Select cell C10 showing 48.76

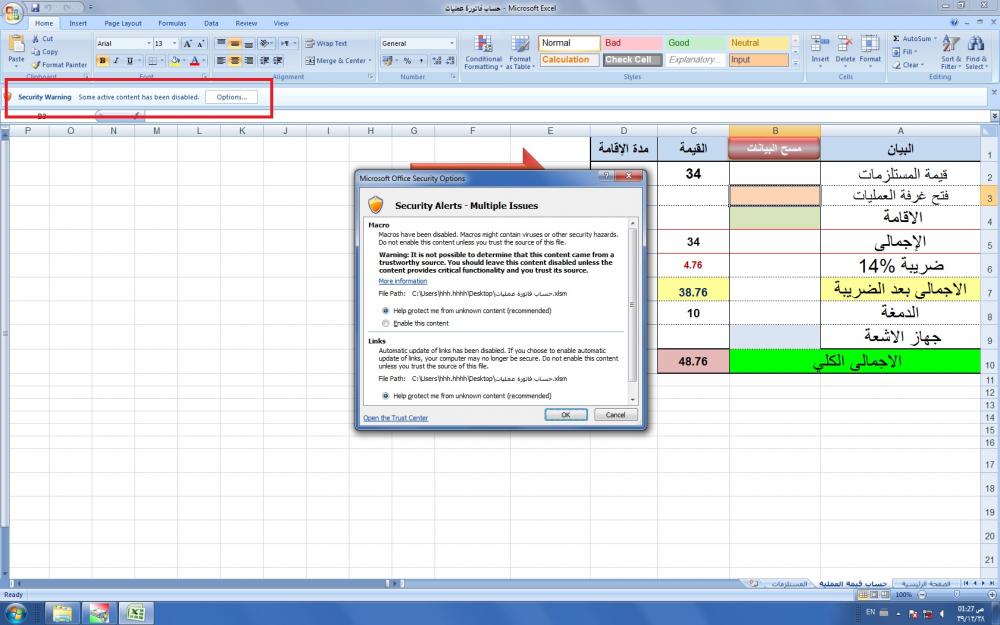pos(693,361)
